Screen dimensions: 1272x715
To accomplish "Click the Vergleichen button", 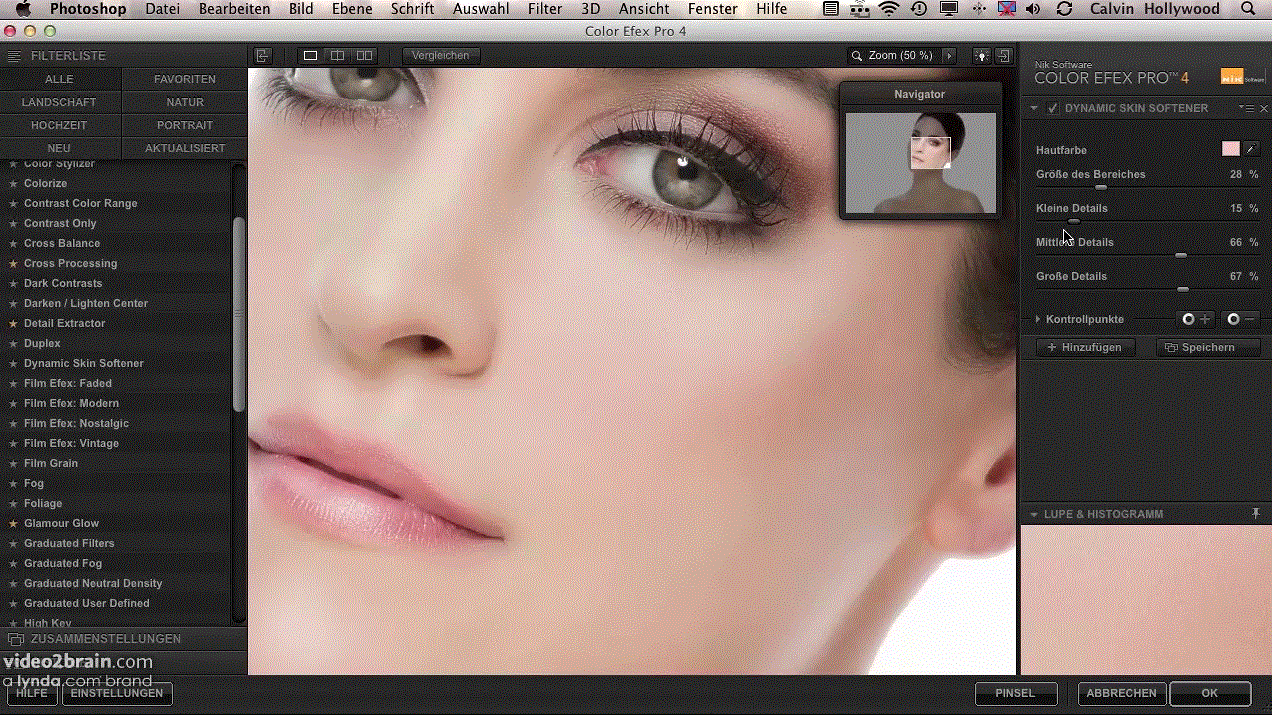I will point(441,56).
